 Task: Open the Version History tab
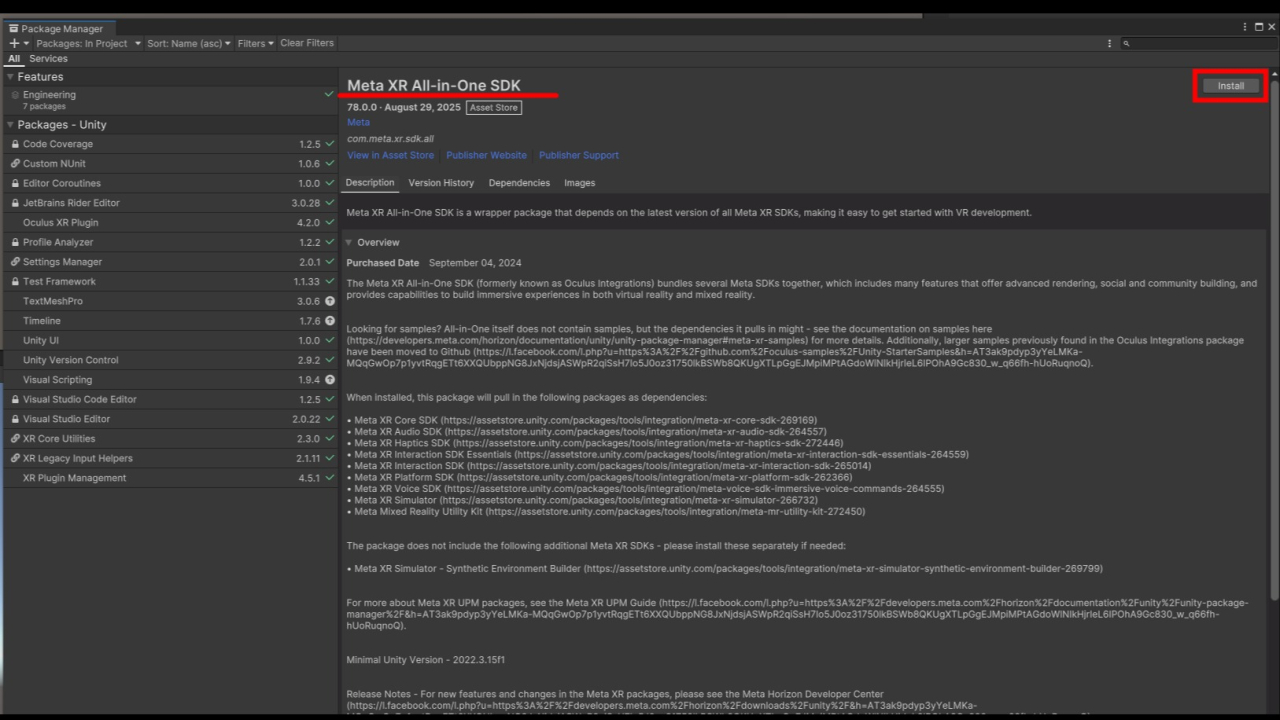tap(441, 183)
